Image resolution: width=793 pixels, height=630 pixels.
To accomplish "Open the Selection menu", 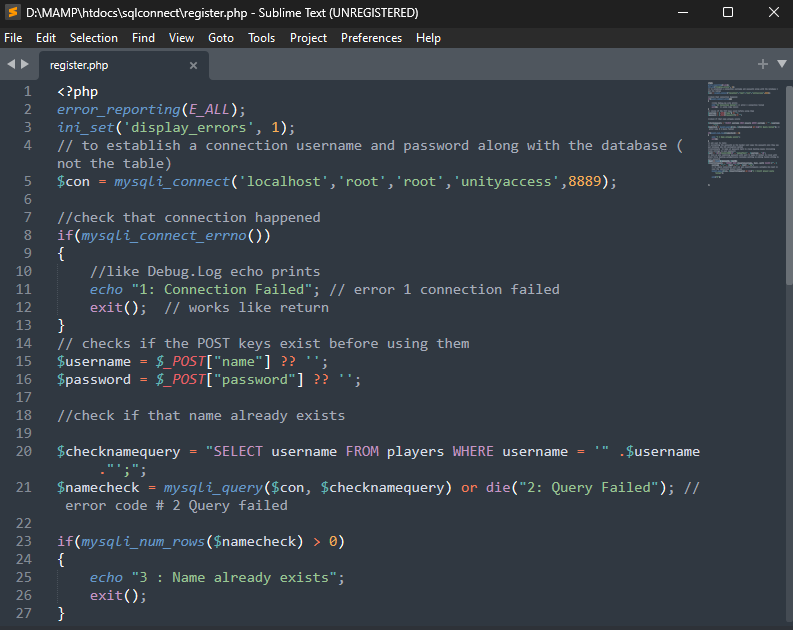I will pos(94,38).
